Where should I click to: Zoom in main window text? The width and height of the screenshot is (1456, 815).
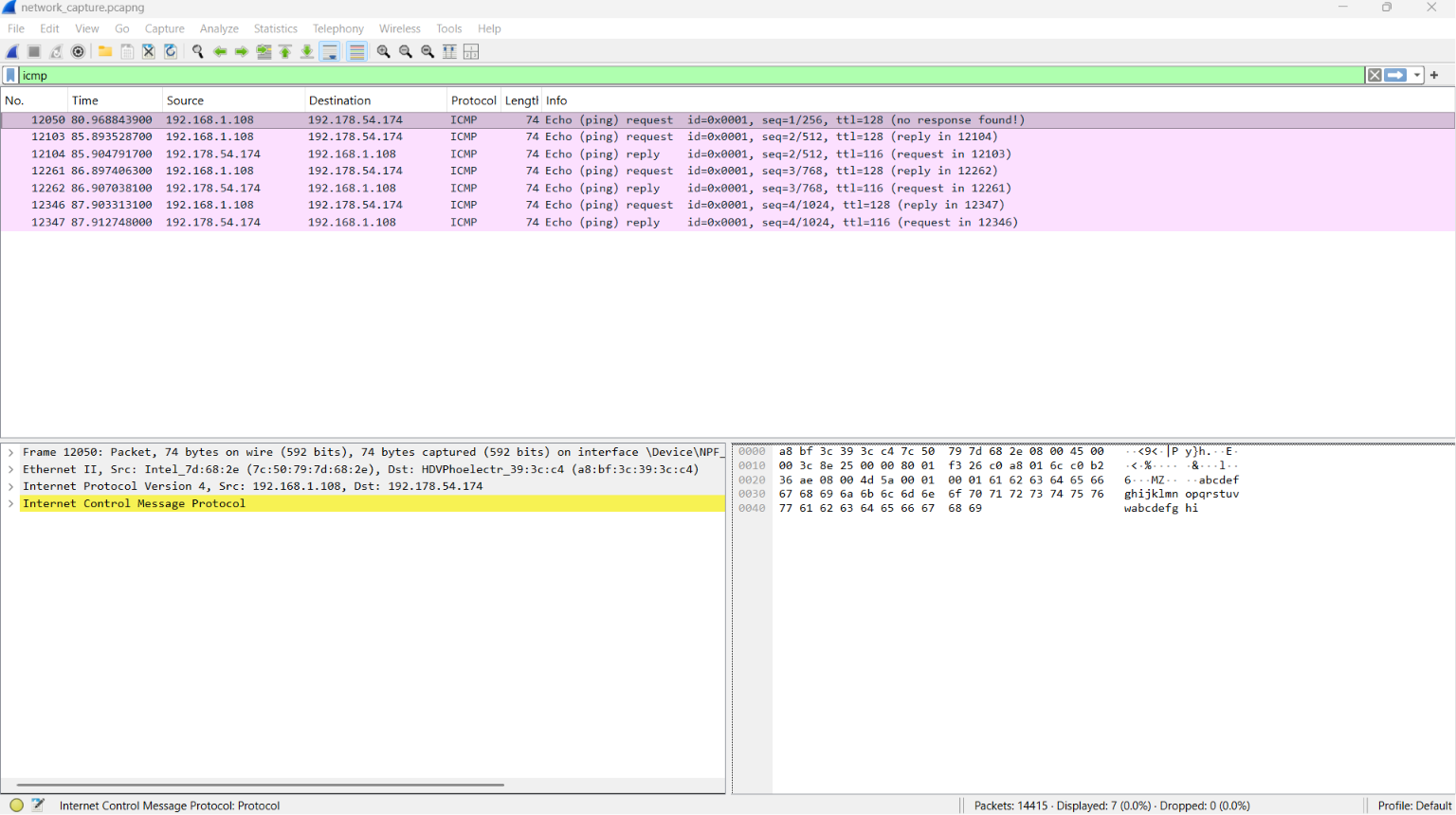click(384, 51)
